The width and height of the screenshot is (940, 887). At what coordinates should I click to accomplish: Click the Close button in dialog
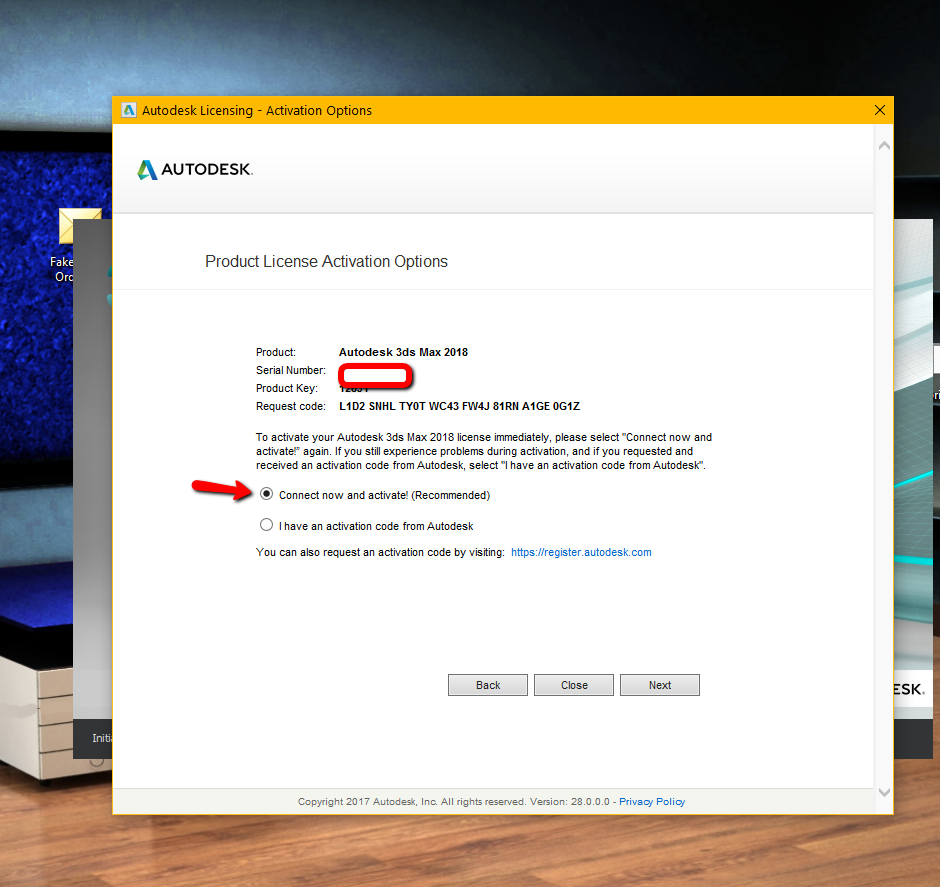574,685
